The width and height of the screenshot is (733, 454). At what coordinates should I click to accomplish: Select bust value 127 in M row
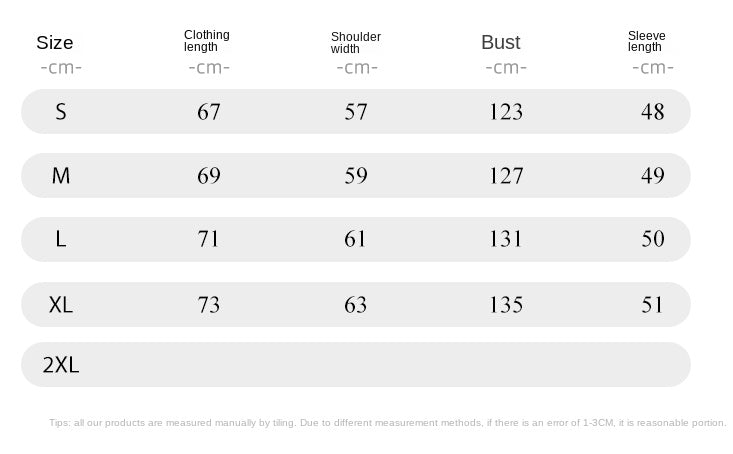pyautogui.click(x=506, y=176)
